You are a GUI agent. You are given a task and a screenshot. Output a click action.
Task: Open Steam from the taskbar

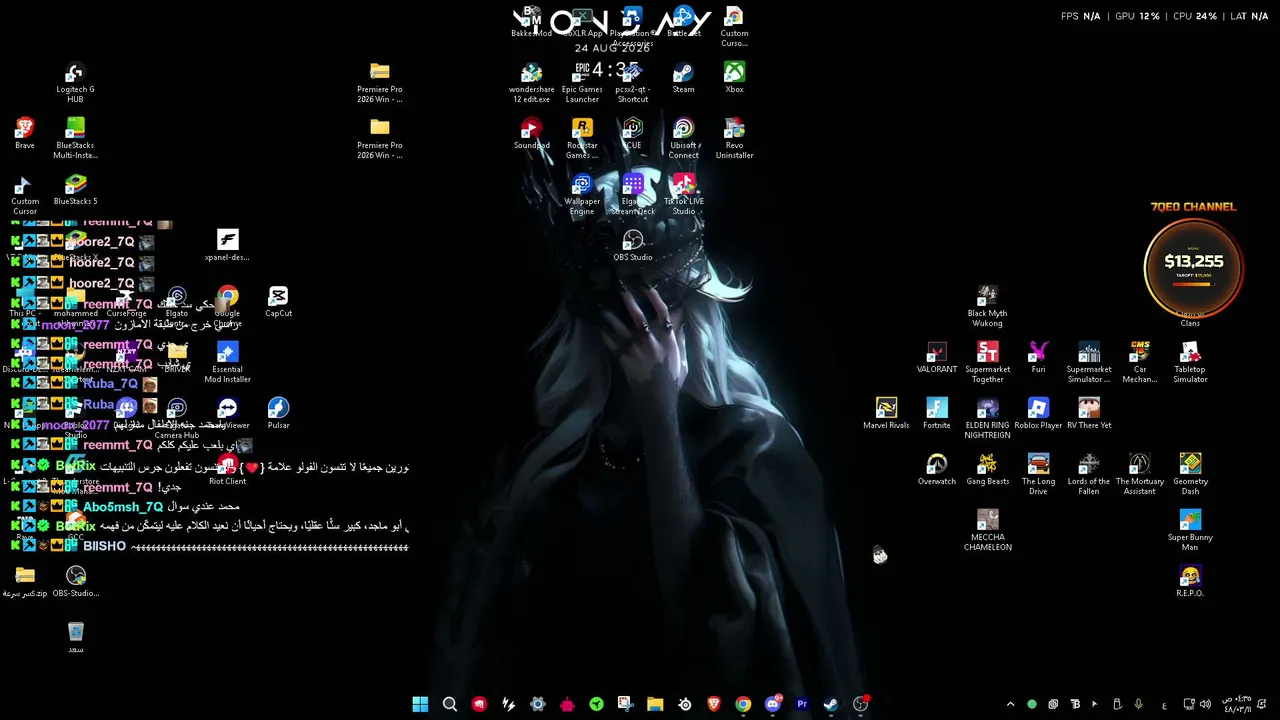(x=831, y=704)
